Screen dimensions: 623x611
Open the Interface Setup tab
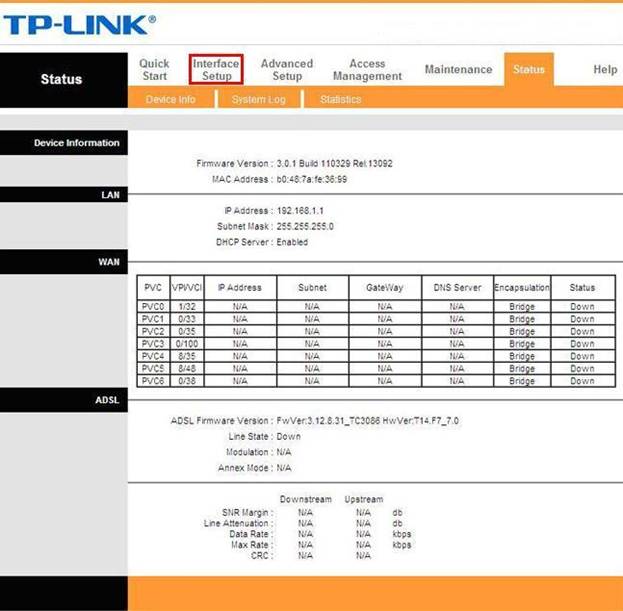click(216, 70)
